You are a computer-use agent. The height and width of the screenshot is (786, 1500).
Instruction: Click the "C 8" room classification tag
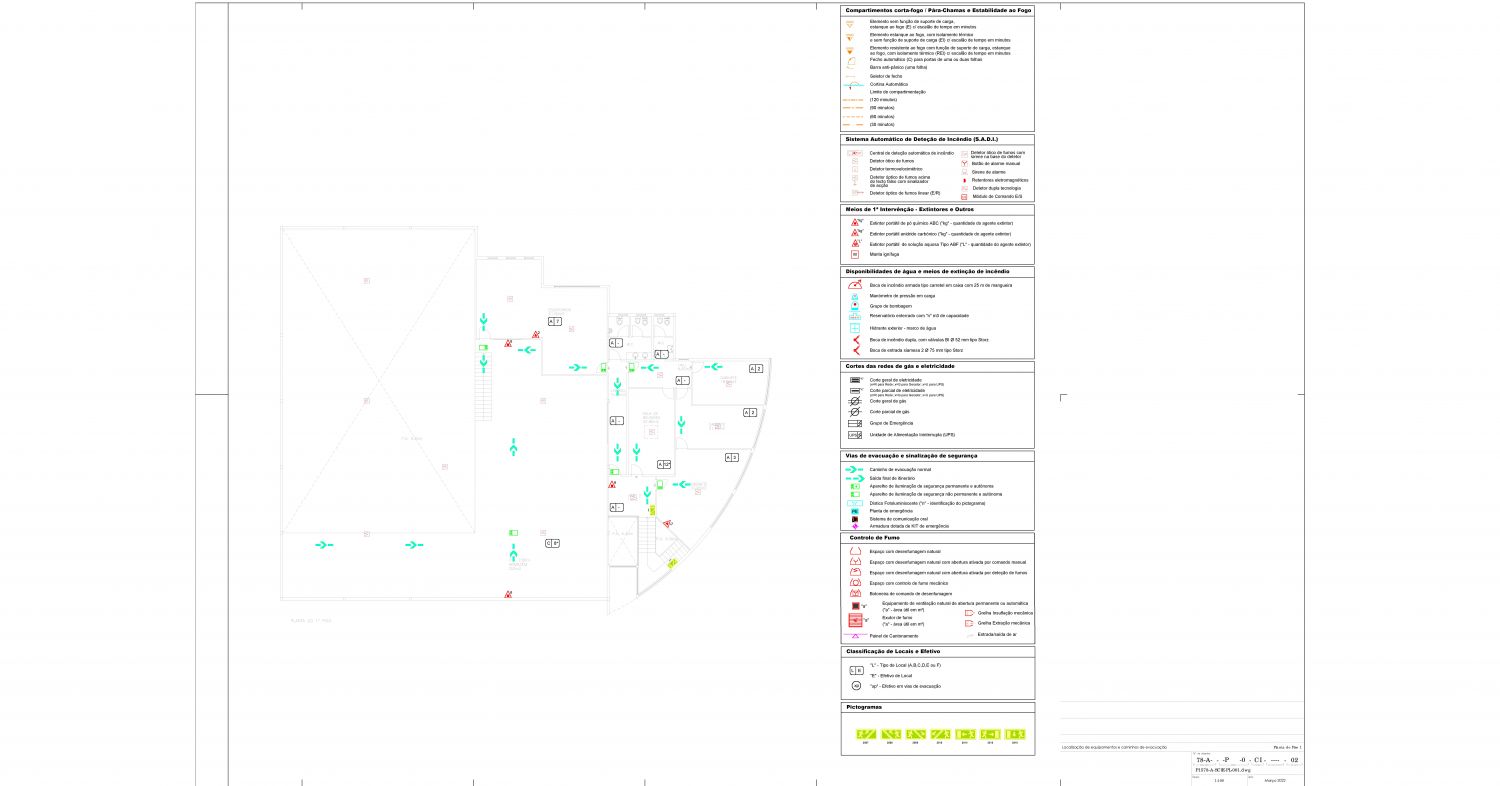[552, 543]
